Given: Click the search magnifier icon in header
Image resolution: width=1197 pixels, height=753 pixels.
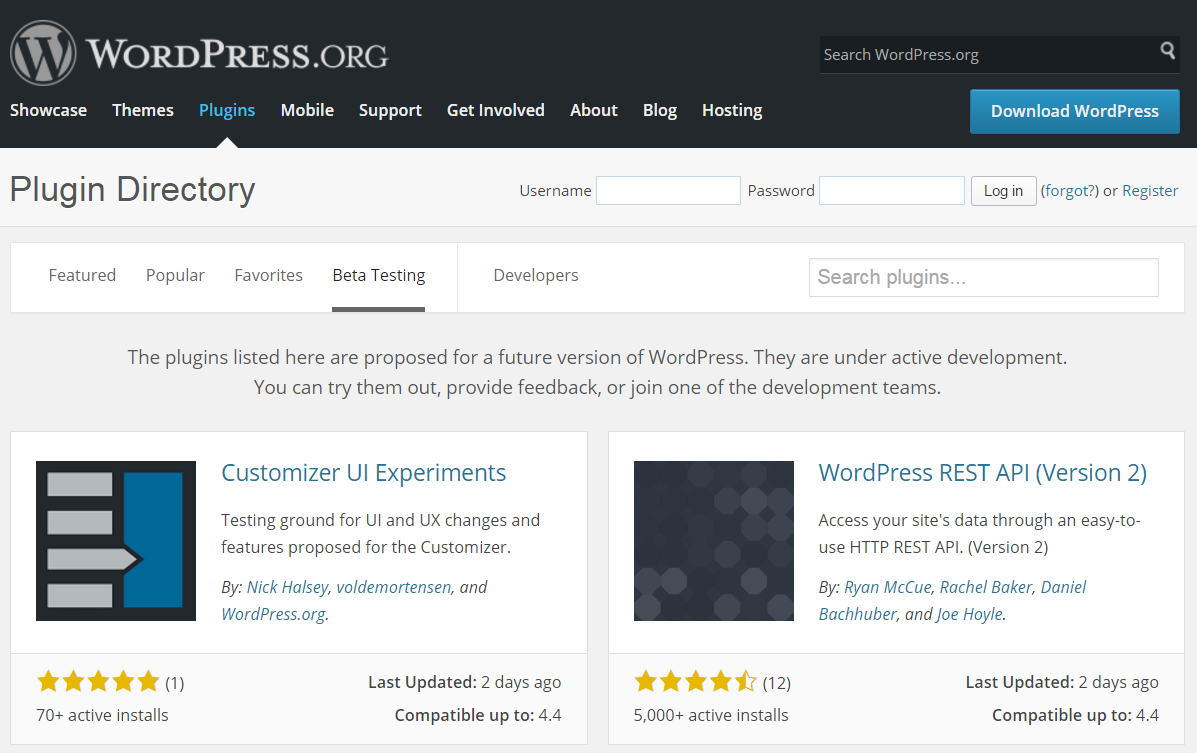Looking at the screenshot, I should tap(1167, 50).
